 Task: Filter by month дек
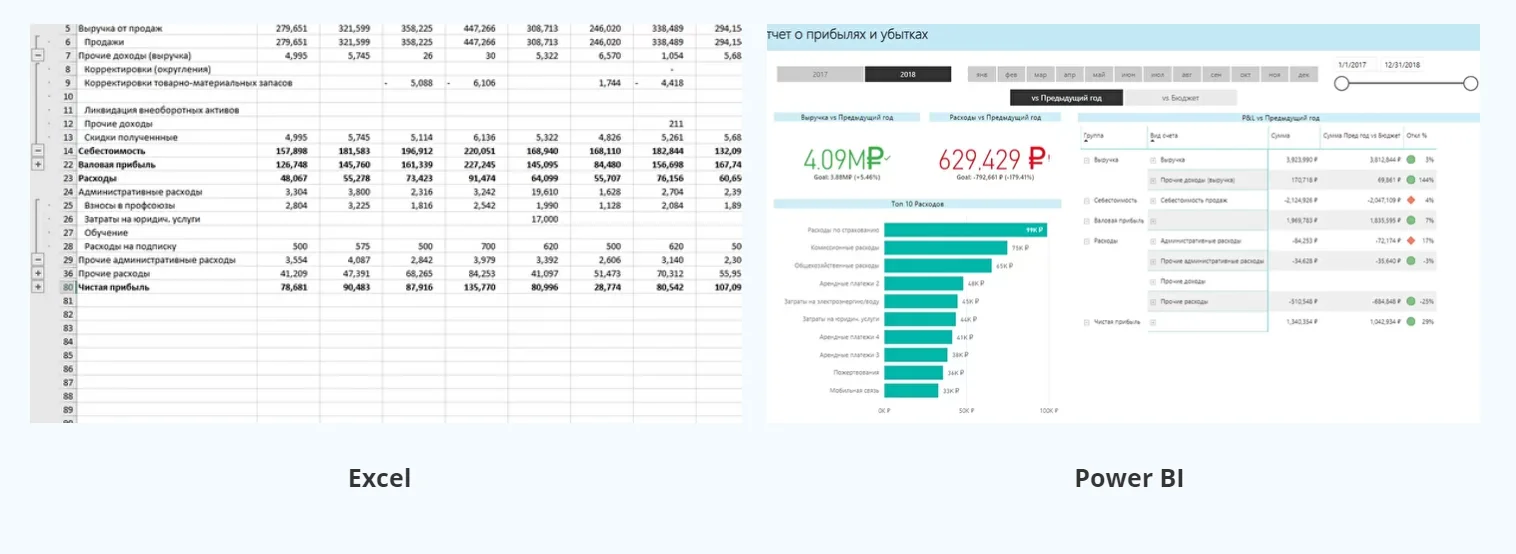[1303, 75]
